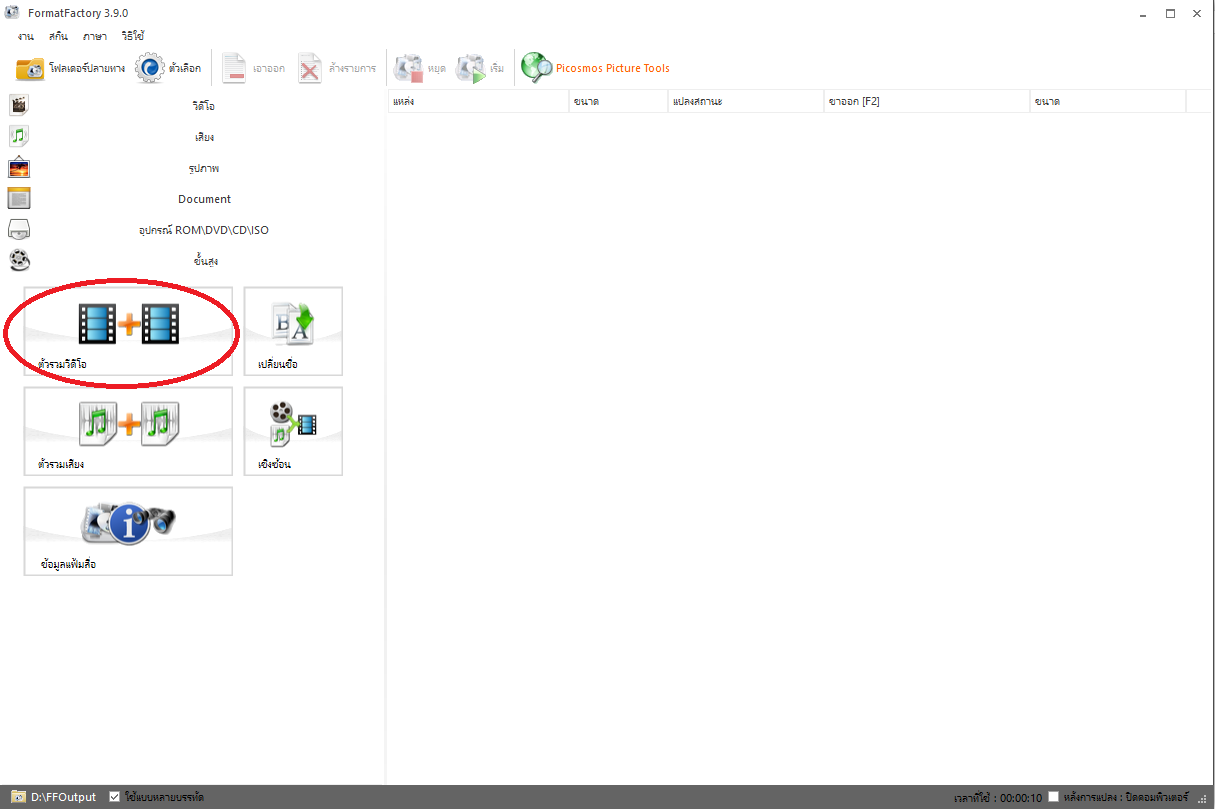Screen dimensions: 1215x809
Task: Click the Video Joiner film strips icon
Action: [x=129, y=324]
